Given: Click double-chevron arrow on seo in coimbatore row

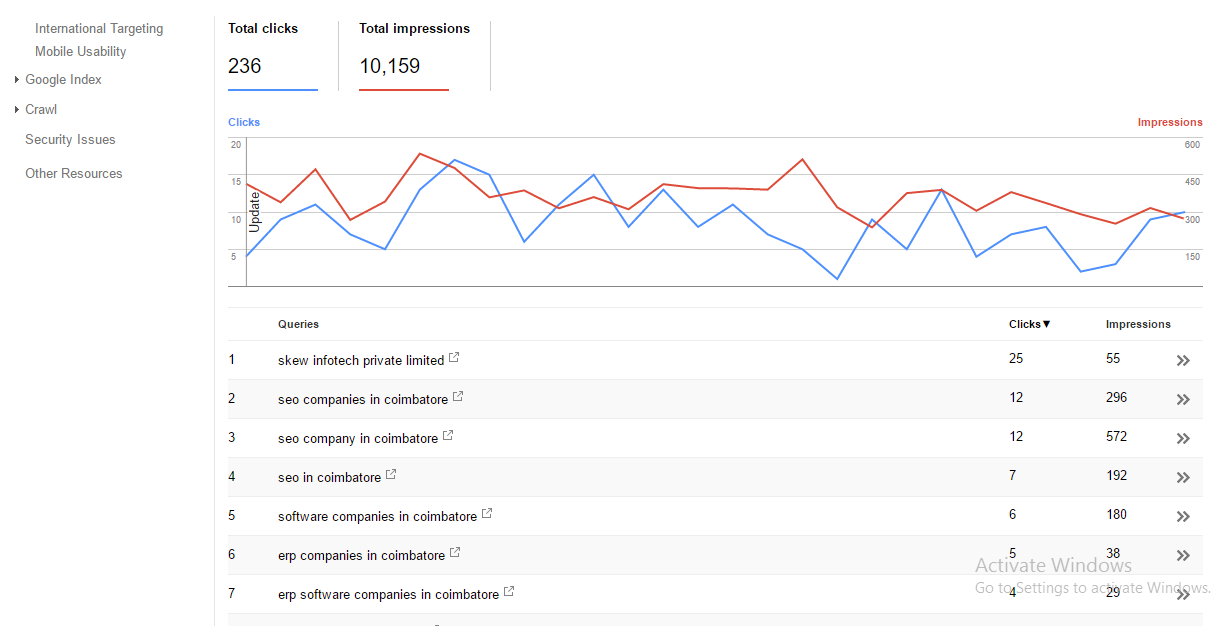Looking at the screenshot, I should (x=1183, y=478).
